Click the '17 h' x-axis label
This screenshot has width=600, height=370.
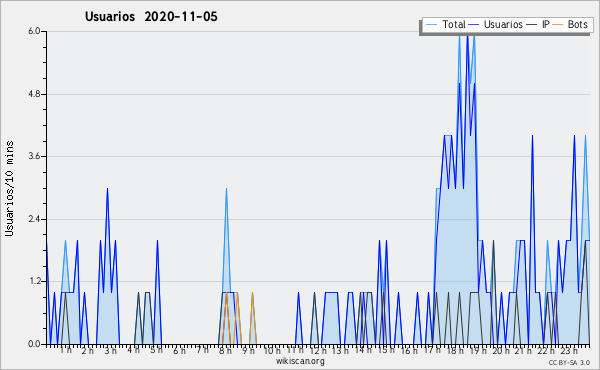432,350
